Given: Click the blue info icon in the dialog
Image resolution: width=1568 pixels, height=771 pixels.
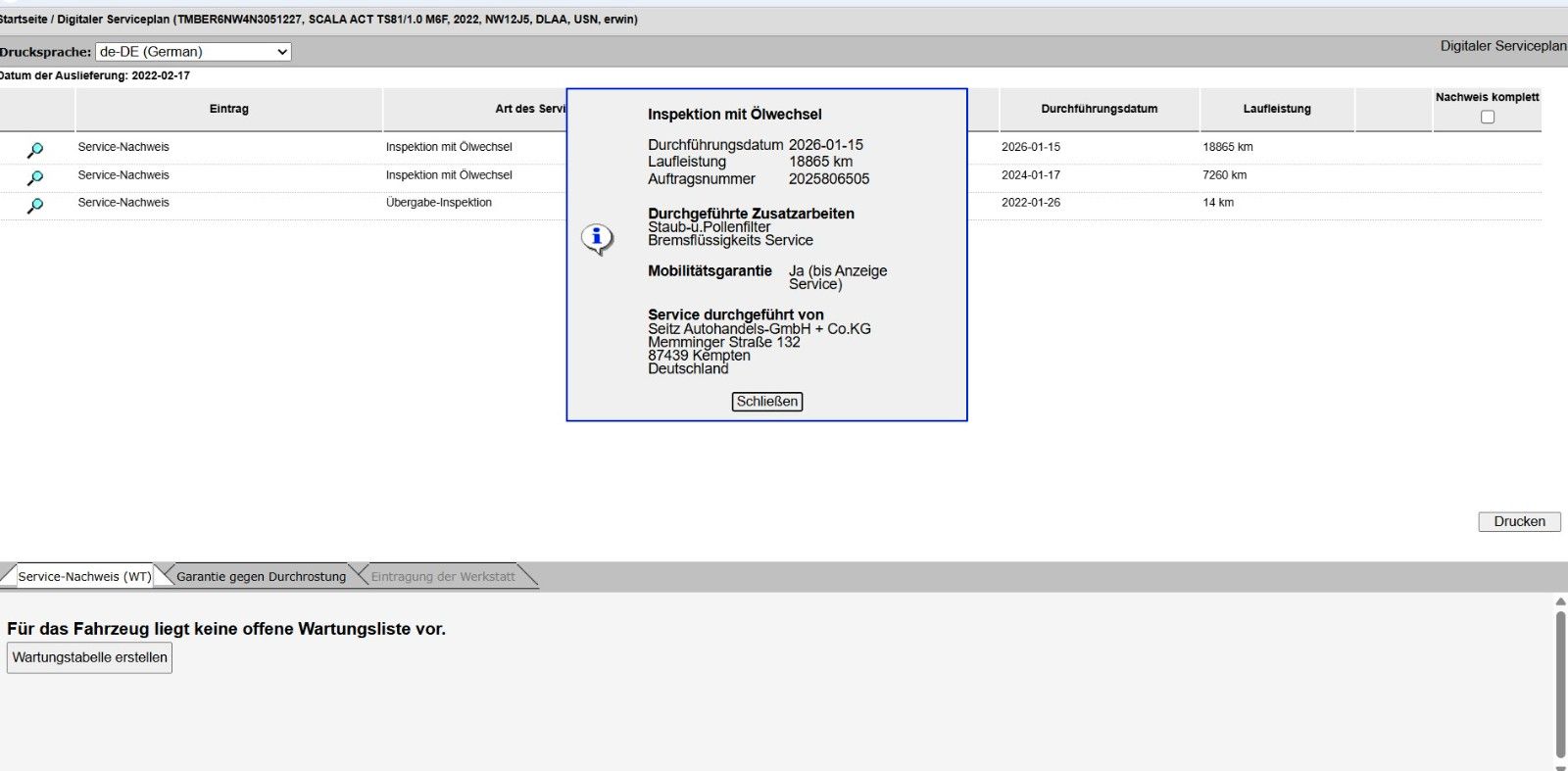Looking at the screenshot, I should pos(597,238).
